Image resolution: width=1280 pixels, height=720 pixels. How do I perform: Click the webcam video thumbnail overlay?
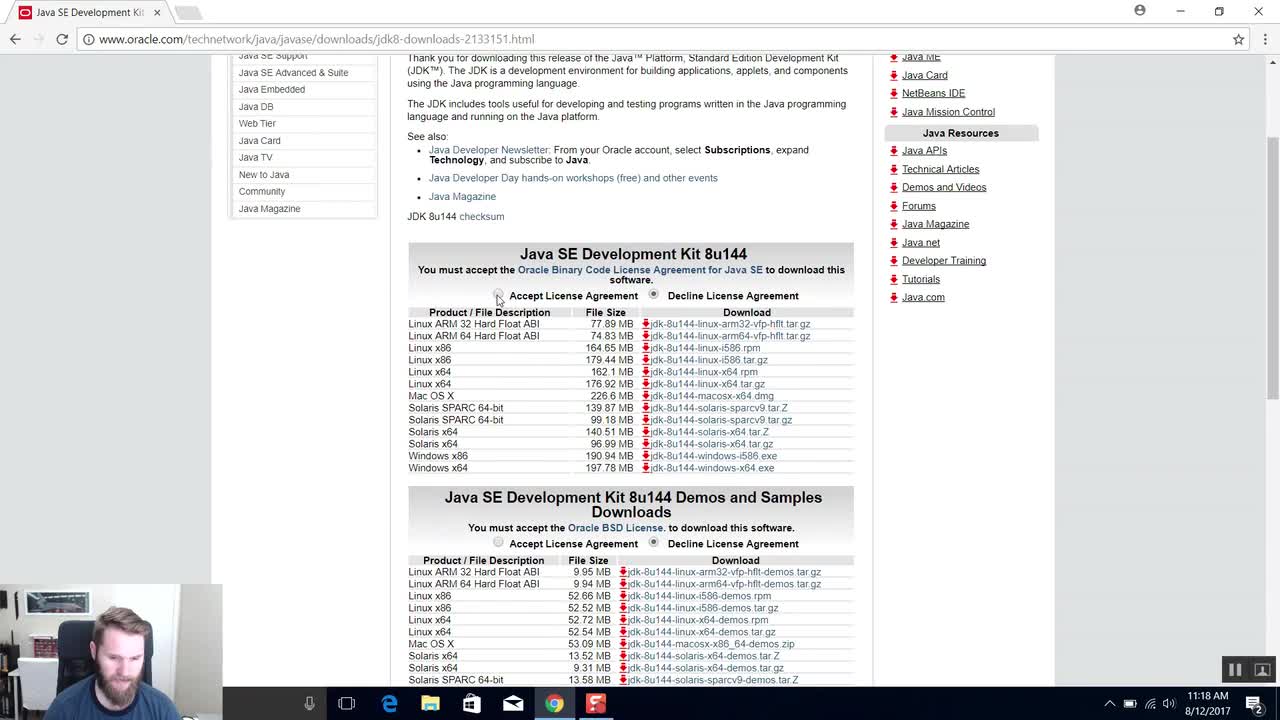111,652
